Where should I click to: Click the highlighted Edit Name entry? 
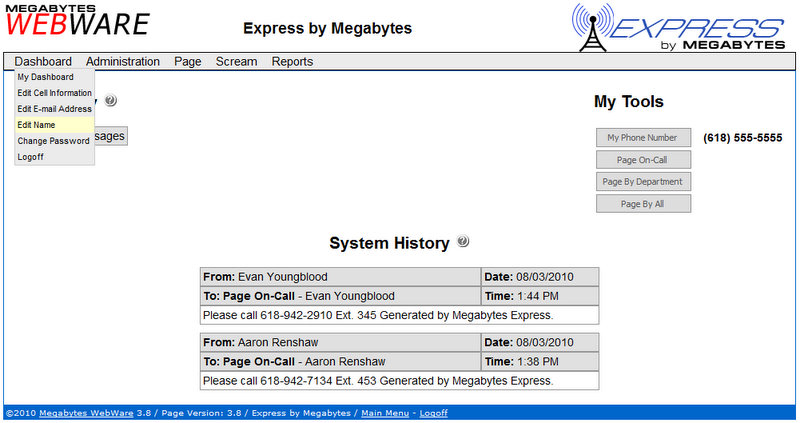[36, 125]
